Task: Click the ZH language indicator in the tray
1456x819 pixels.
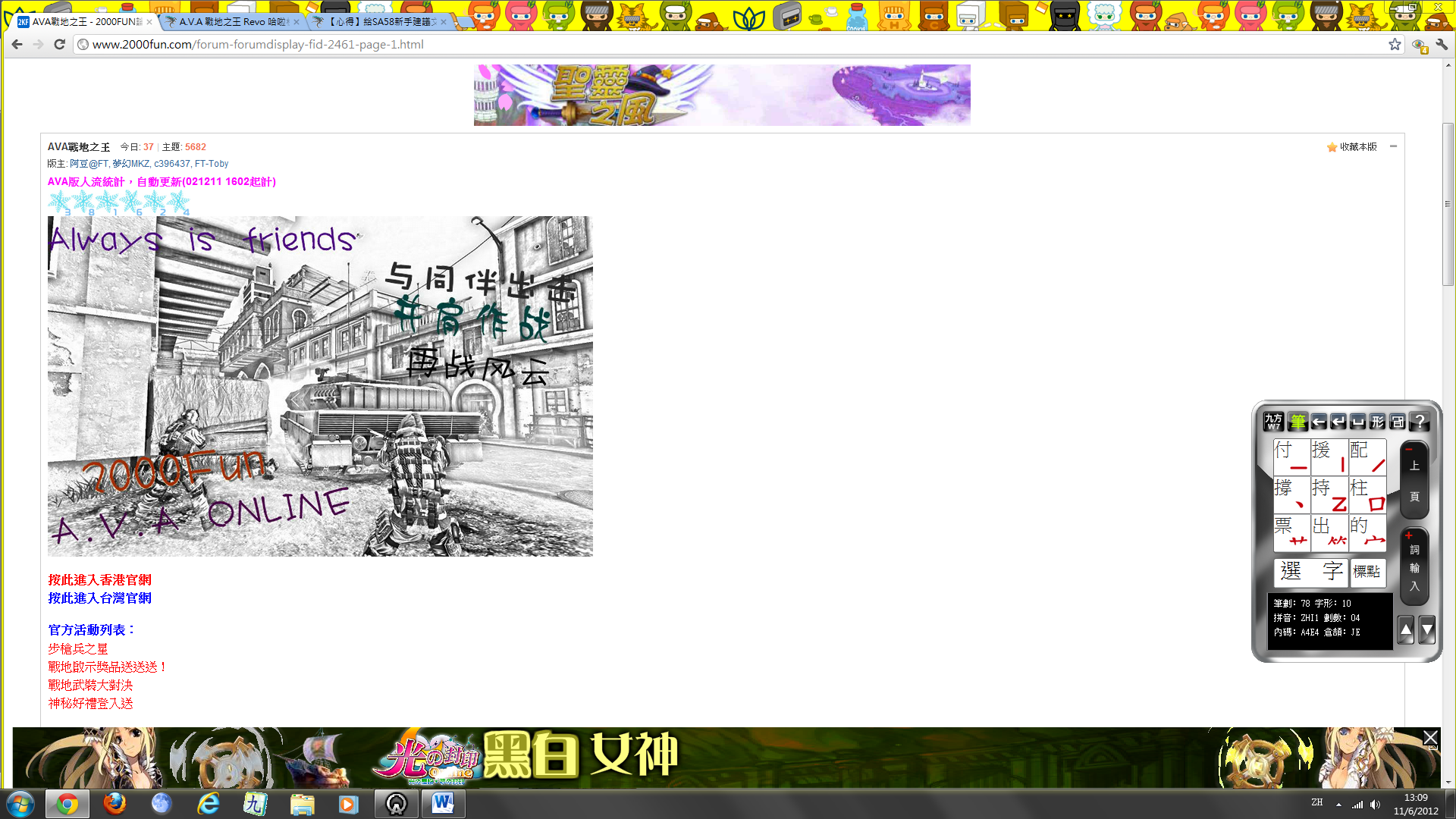Action: pos(1317,802)
